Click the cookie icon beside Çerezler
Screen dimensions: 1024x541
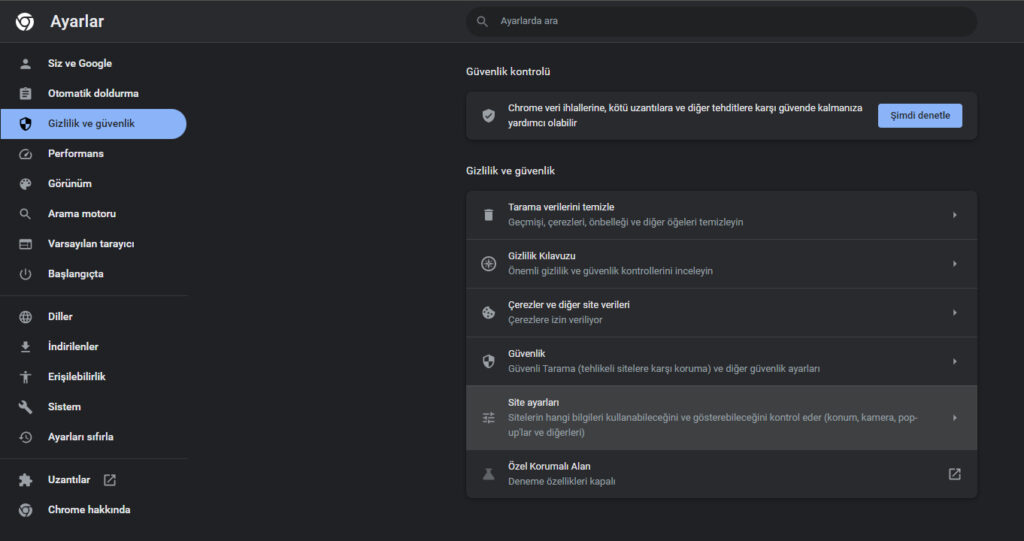click(x=488, y=312)
